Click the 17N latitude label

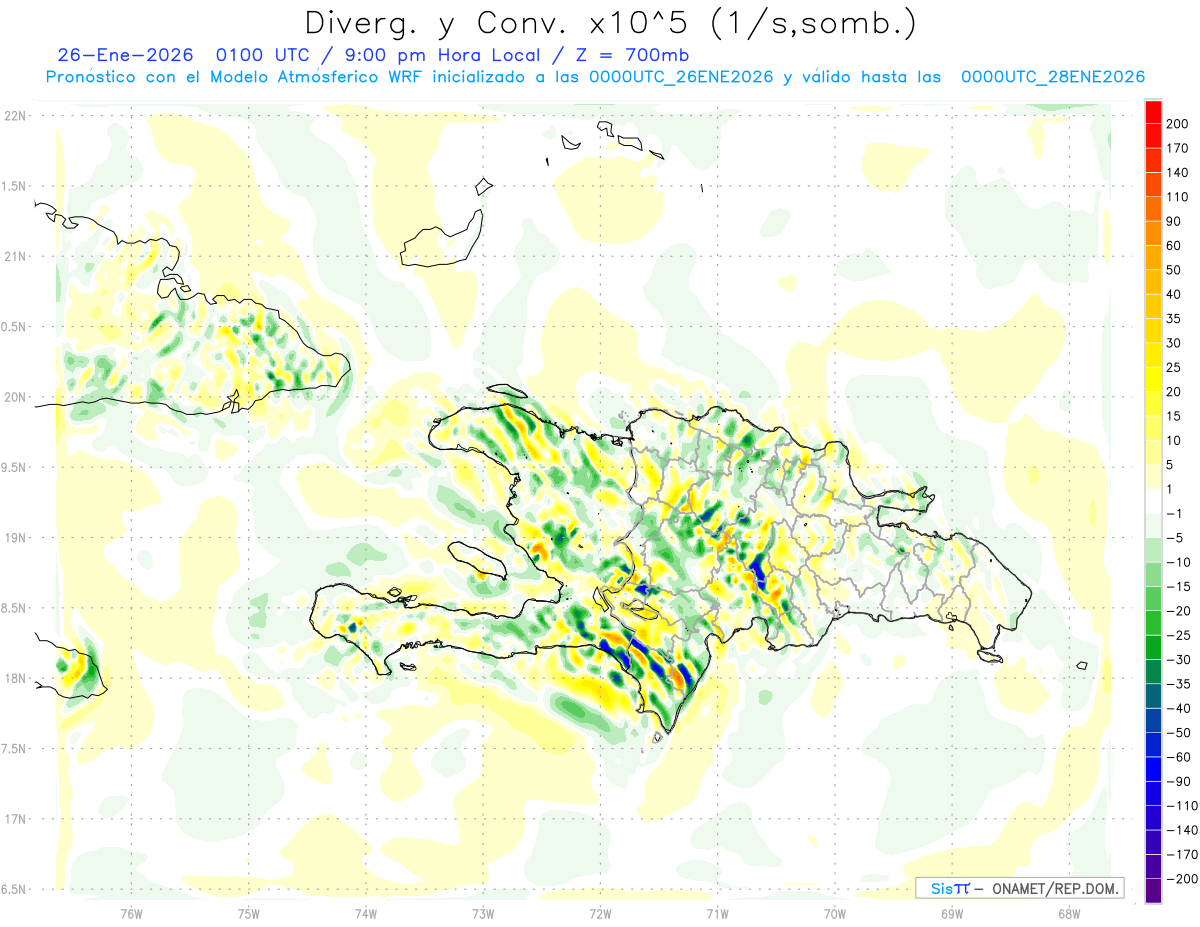pos(14,819)
